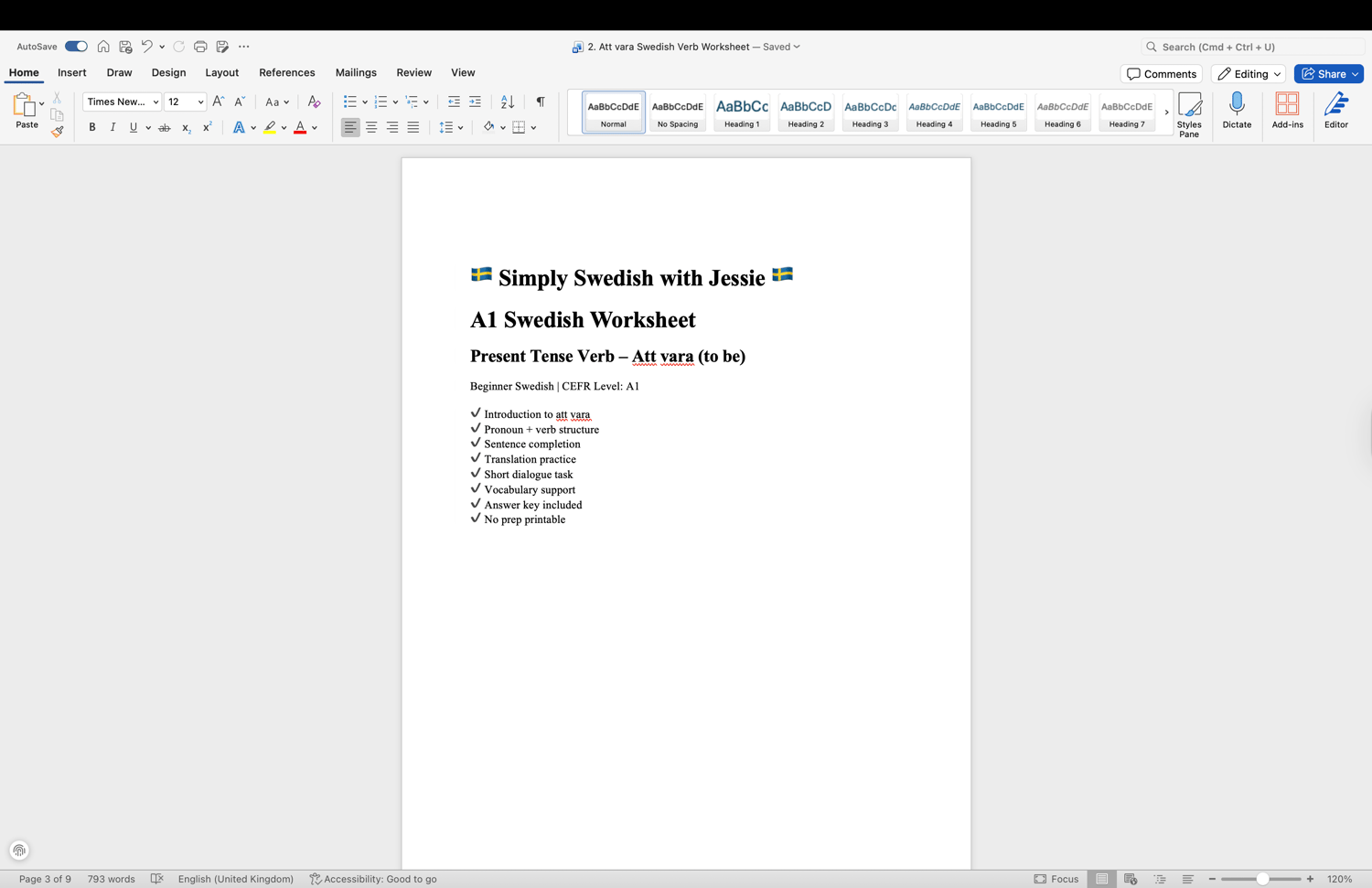This screenshot has height=888, width=1372.
Task: Expand the styles gallery arrow
Action: (1166, 112)
